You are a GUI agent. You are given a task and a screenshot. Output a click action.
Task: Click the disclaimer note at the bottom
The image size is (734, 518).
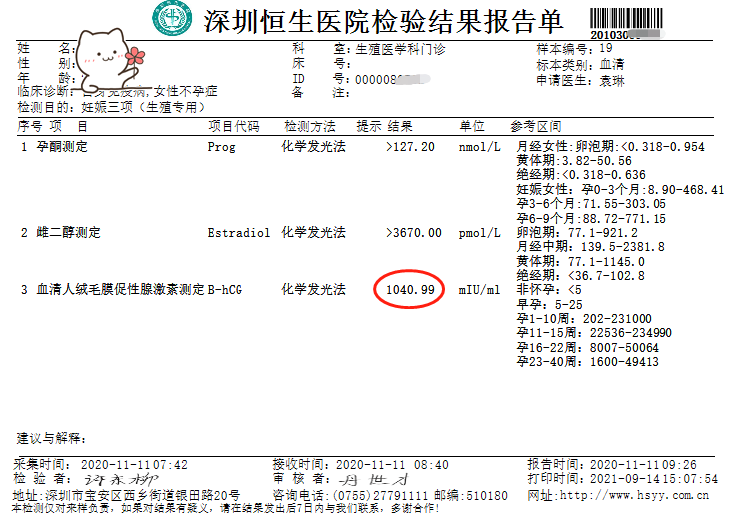tap(226, 508)
